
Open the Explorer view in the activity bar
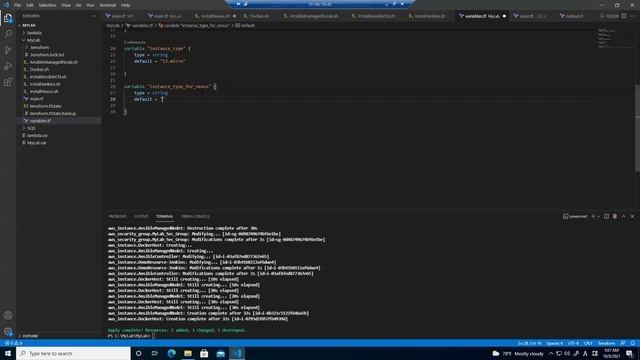pyautogui.click(x=8, y=18)
